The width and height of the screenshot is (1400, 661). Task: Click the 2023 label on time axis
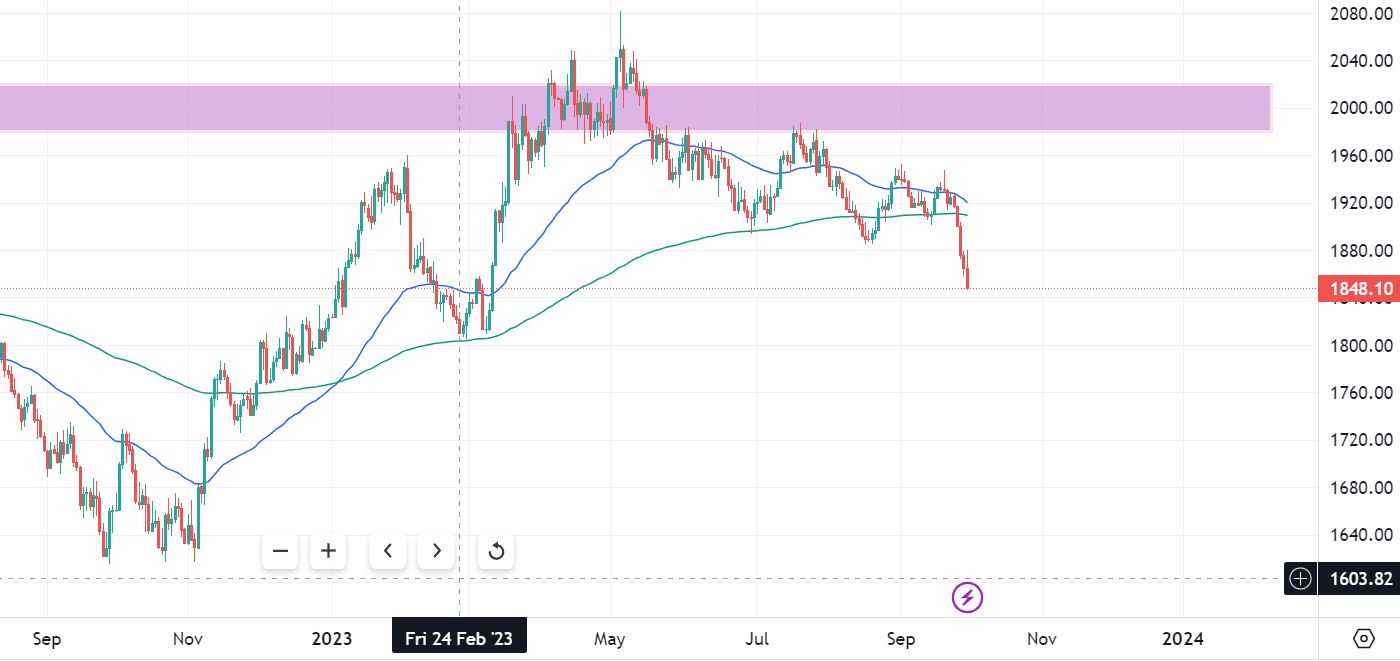point(332,638)
